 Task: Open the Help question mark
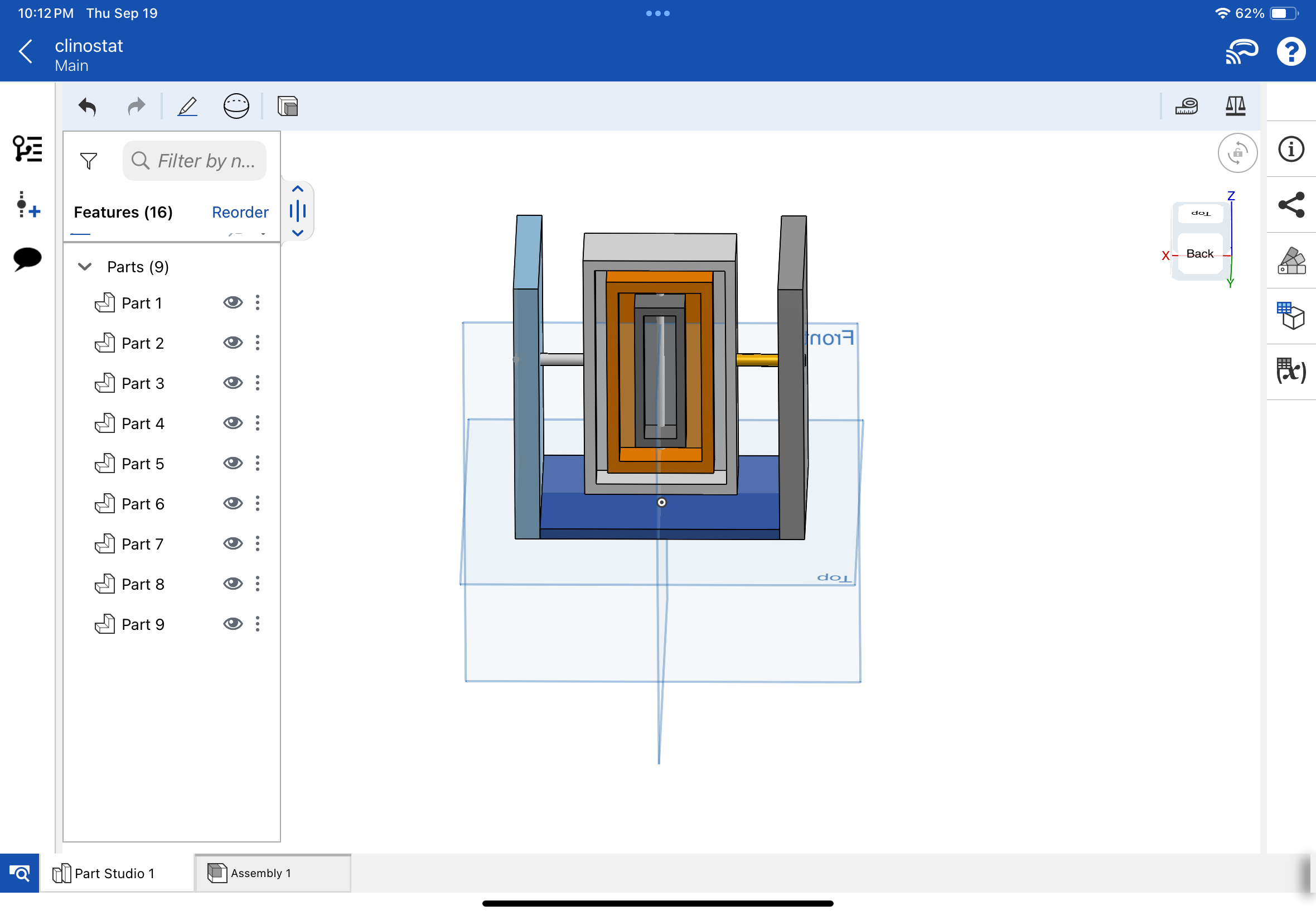click(1291, 52)
